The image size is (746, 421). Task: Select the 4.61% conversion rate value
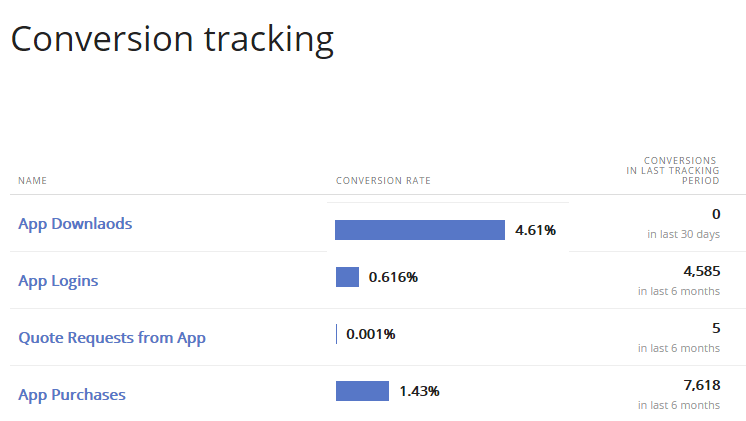[535, 230]
